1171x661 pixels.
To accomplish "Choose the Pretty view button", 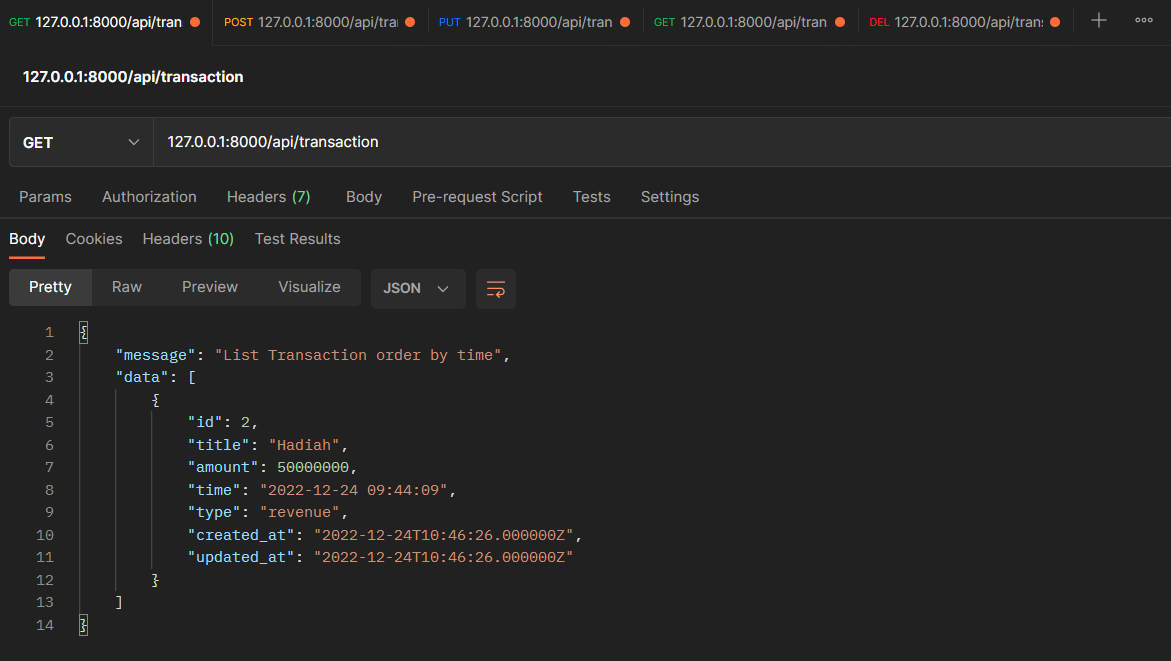I will coord(50,288).
